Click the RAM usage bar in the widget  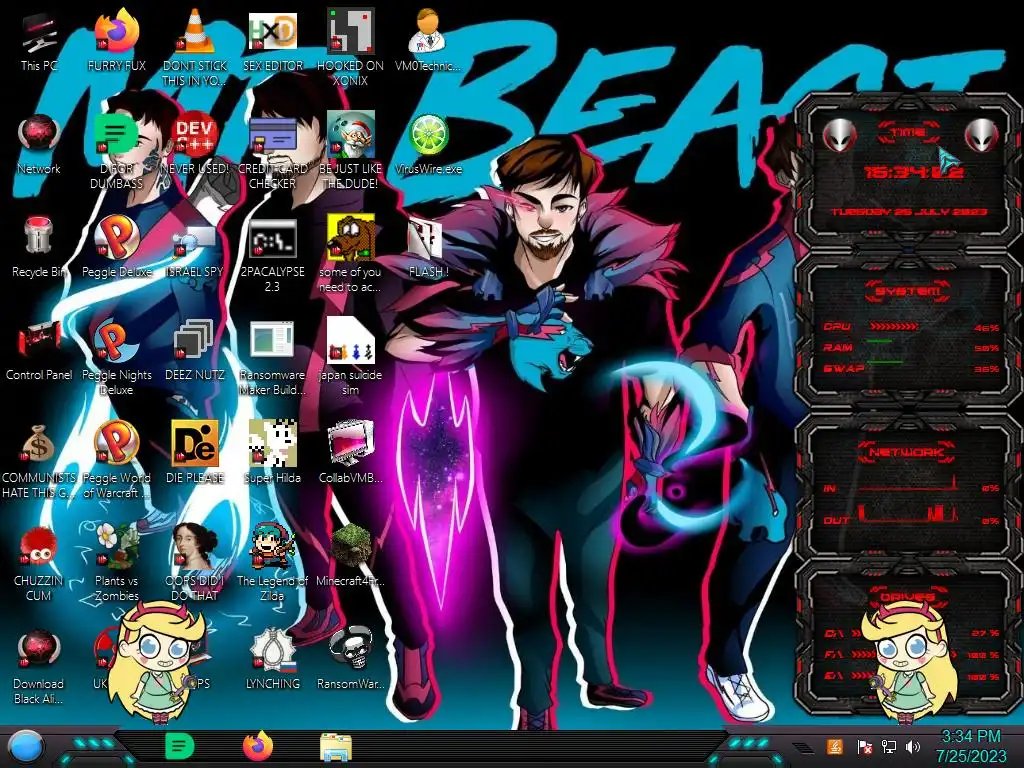[x=879, y=342]
